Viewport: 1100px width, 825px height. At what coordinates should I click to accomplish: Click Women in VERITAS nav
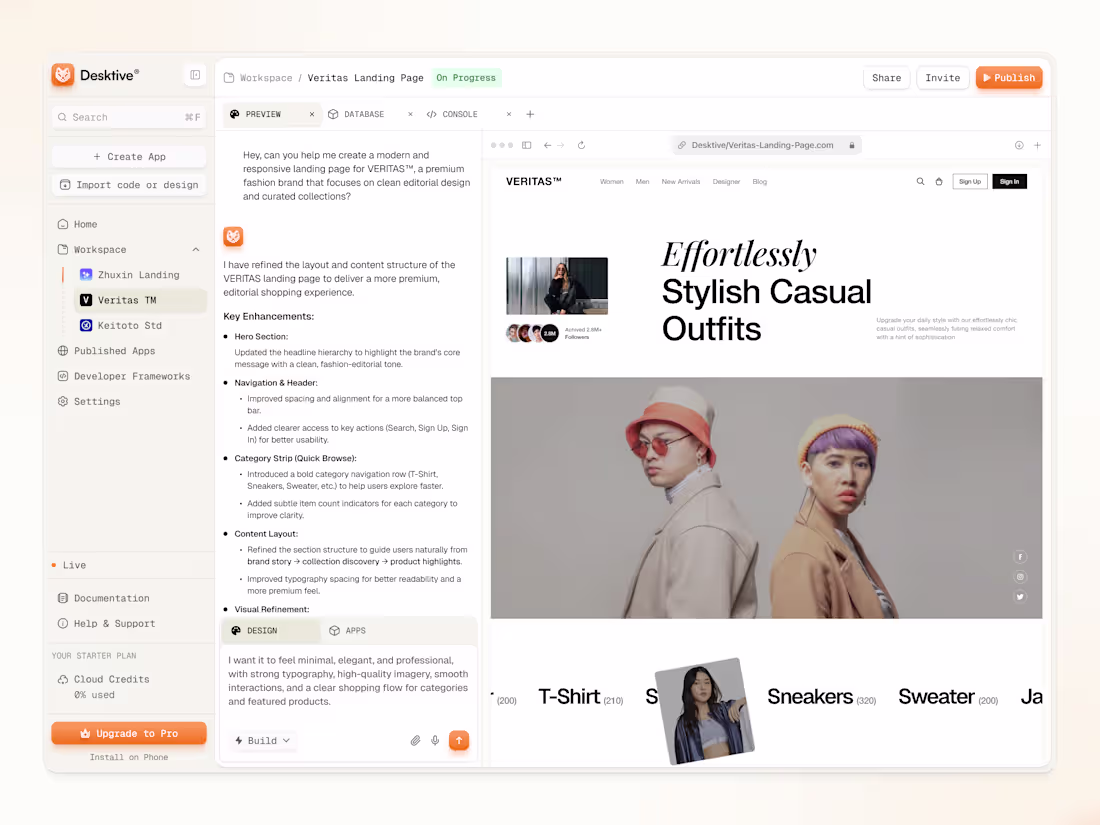pyautogui.click(x=612, y=182)
